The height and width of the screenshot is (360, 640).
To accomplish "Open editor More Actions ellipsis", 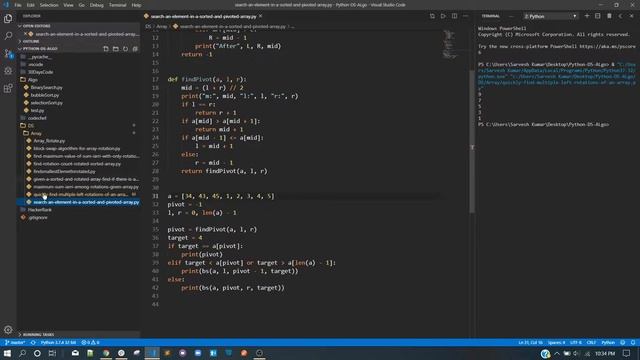I will click(465, 16).
